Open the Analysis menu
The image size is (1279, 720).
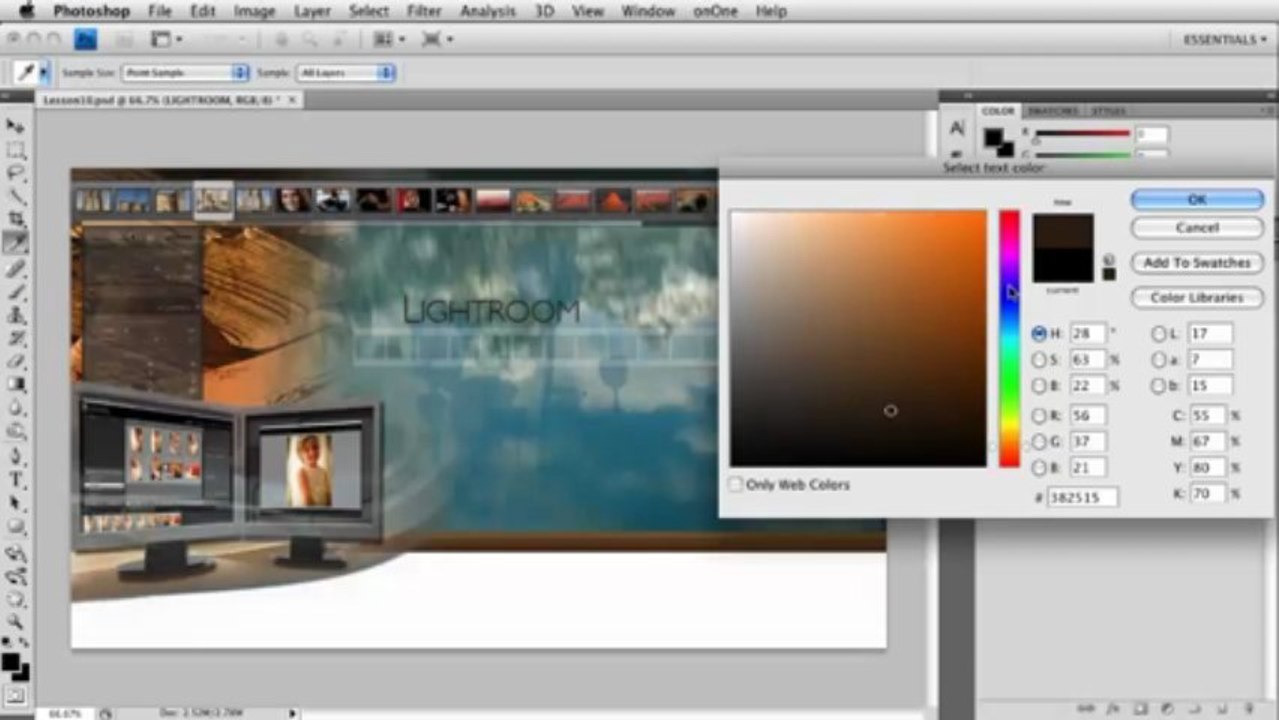click(x=487, y=11)
